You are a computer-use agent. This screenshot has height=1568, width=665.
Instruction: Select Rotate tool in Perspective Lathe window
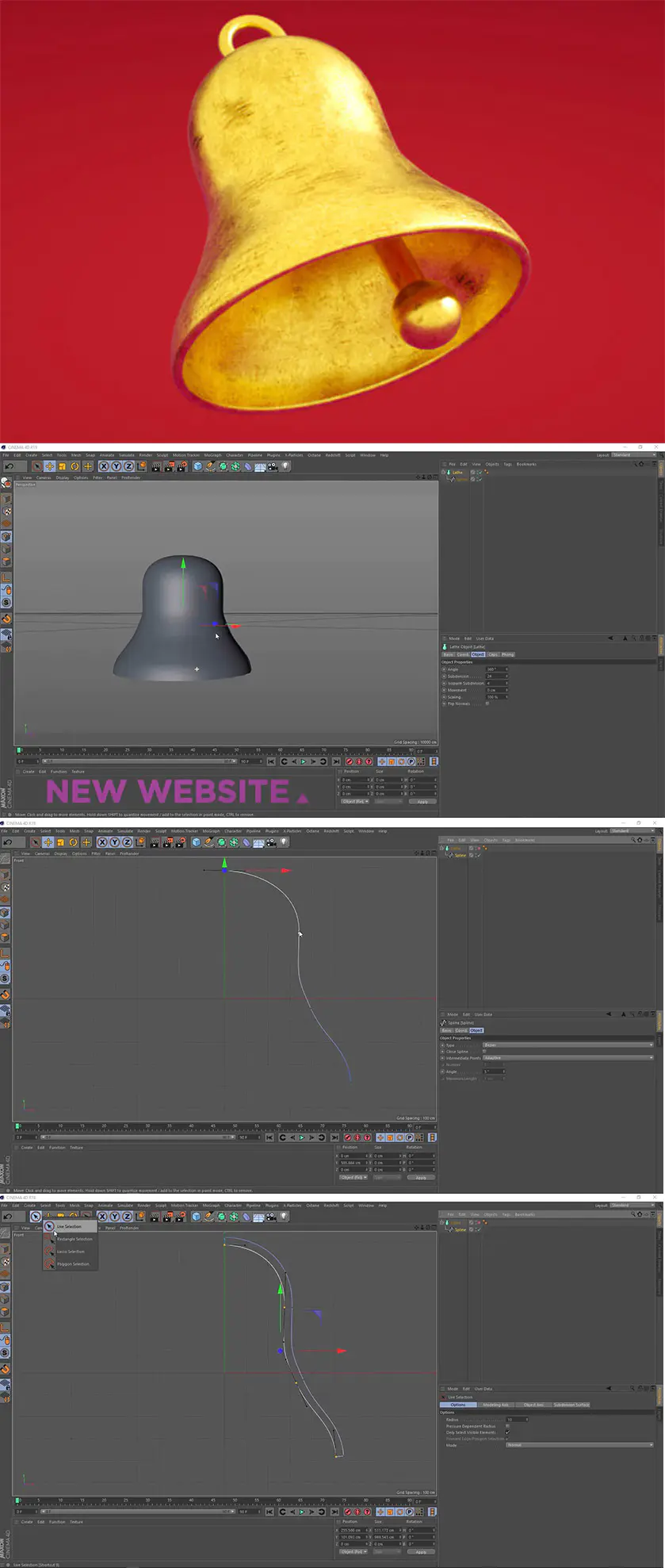75,466
